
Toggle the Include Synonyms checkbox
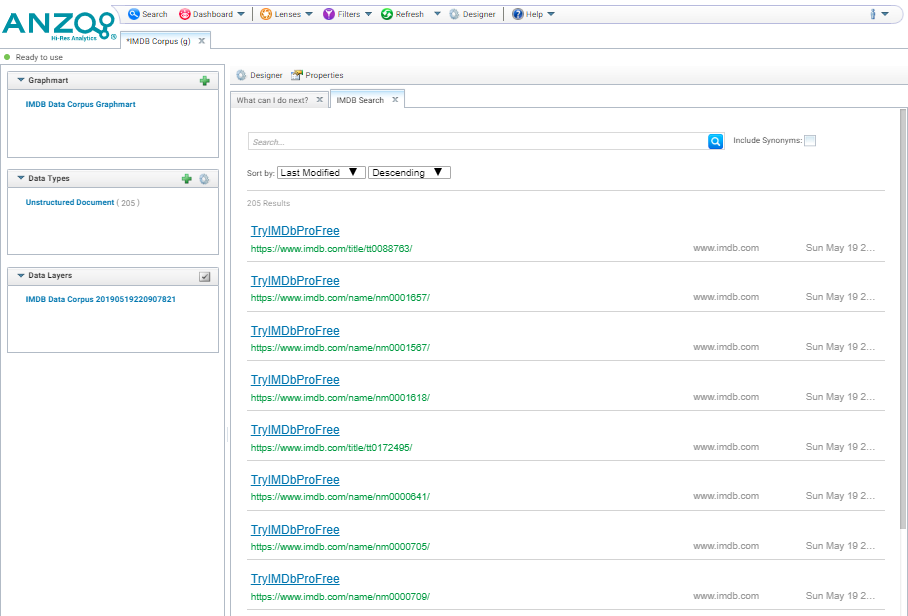810,141
